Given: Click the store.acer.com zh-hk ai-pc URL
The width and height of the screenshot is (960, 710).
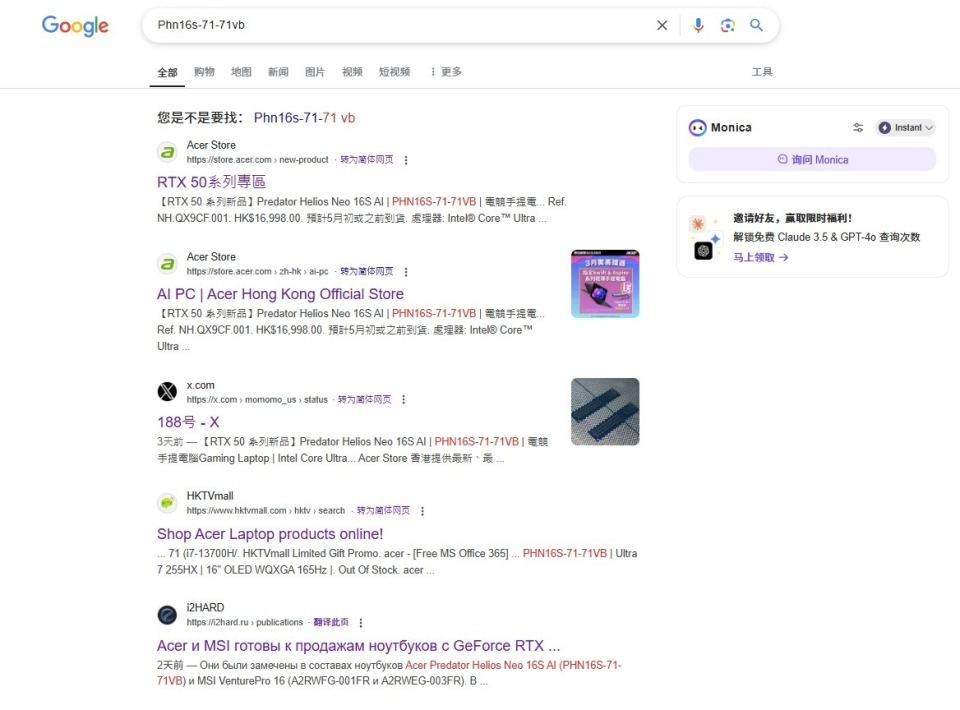Looking at the screenshot, I should 257,271.
